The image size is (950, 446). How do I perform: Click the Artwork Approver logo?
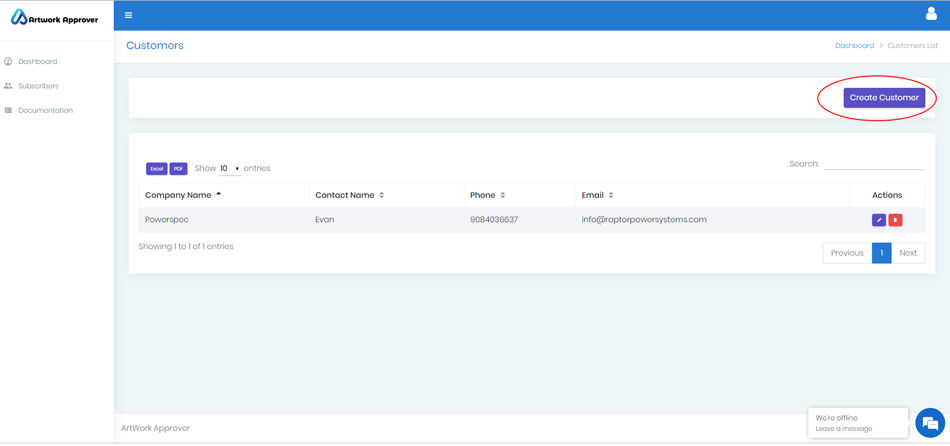55,18
